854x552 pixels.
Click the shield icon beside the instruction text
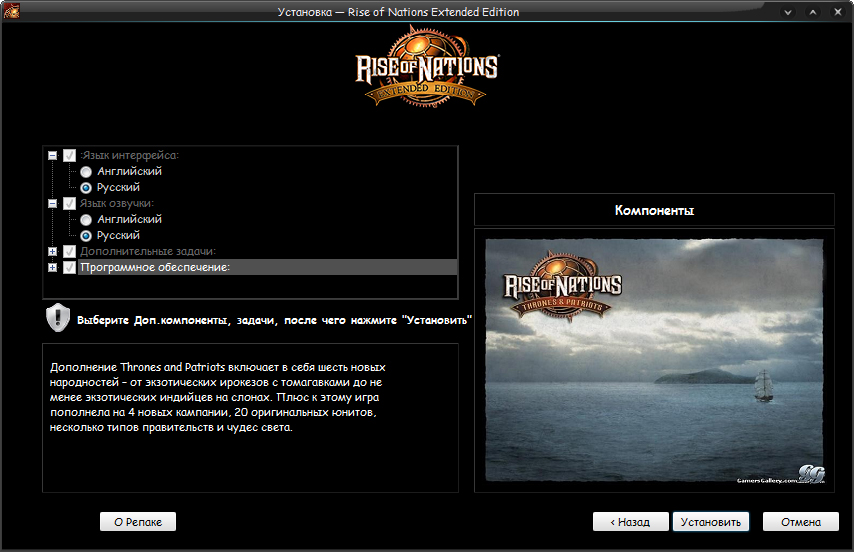click(x=58, y=318)
